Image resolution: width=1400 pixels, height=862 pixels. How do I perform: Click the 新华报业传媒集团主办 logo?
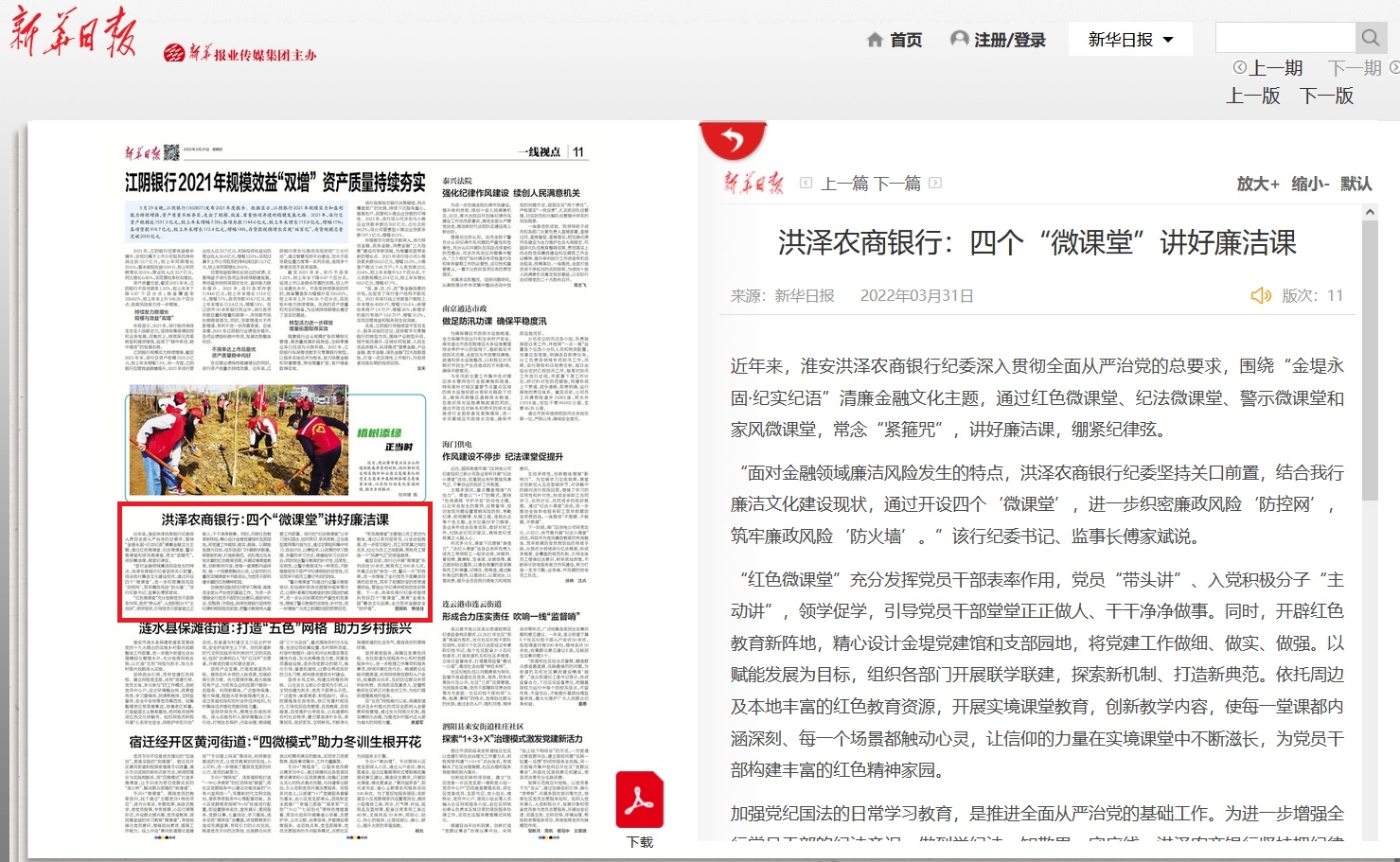(x=240, y=54)
